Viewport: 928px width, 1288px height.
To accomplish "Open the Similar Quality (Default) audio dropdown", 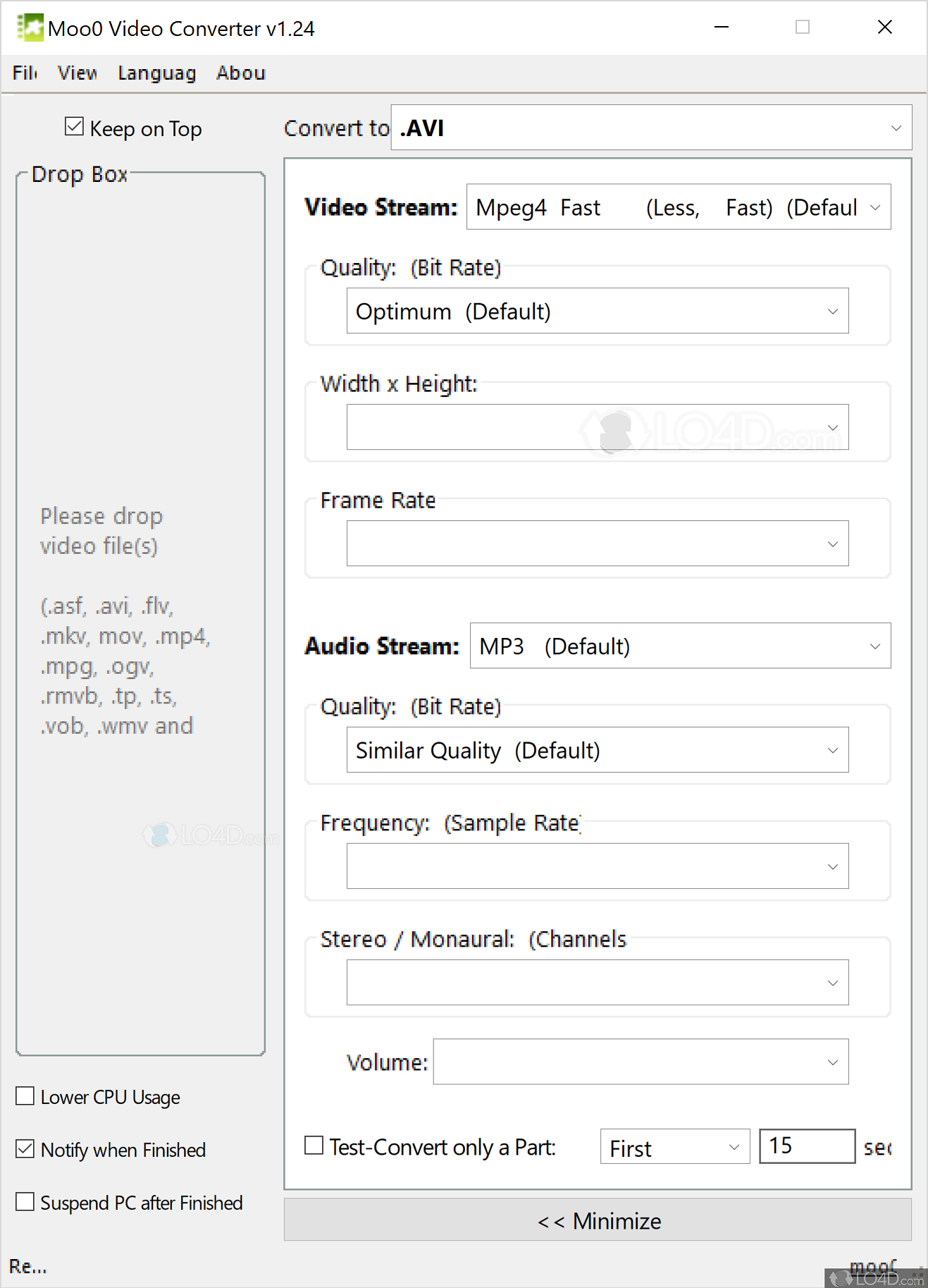I will 598,750.
